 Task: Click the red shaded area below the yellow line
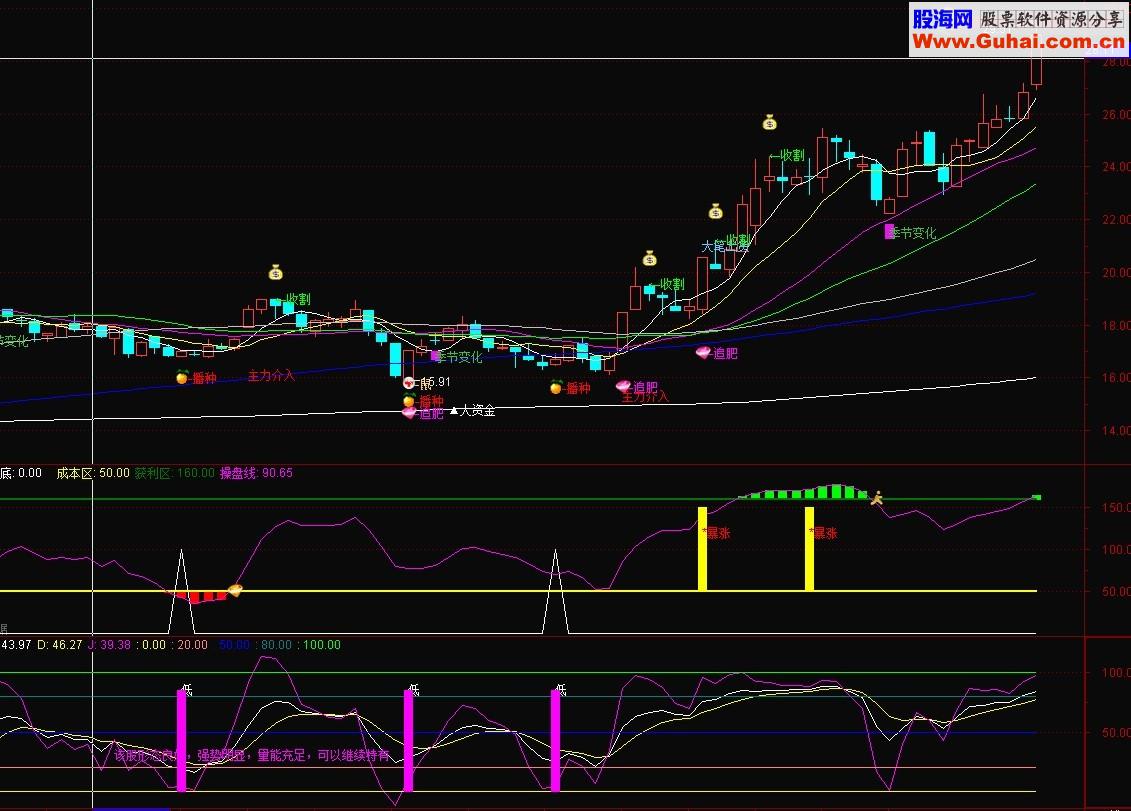[x=202, y=597]
